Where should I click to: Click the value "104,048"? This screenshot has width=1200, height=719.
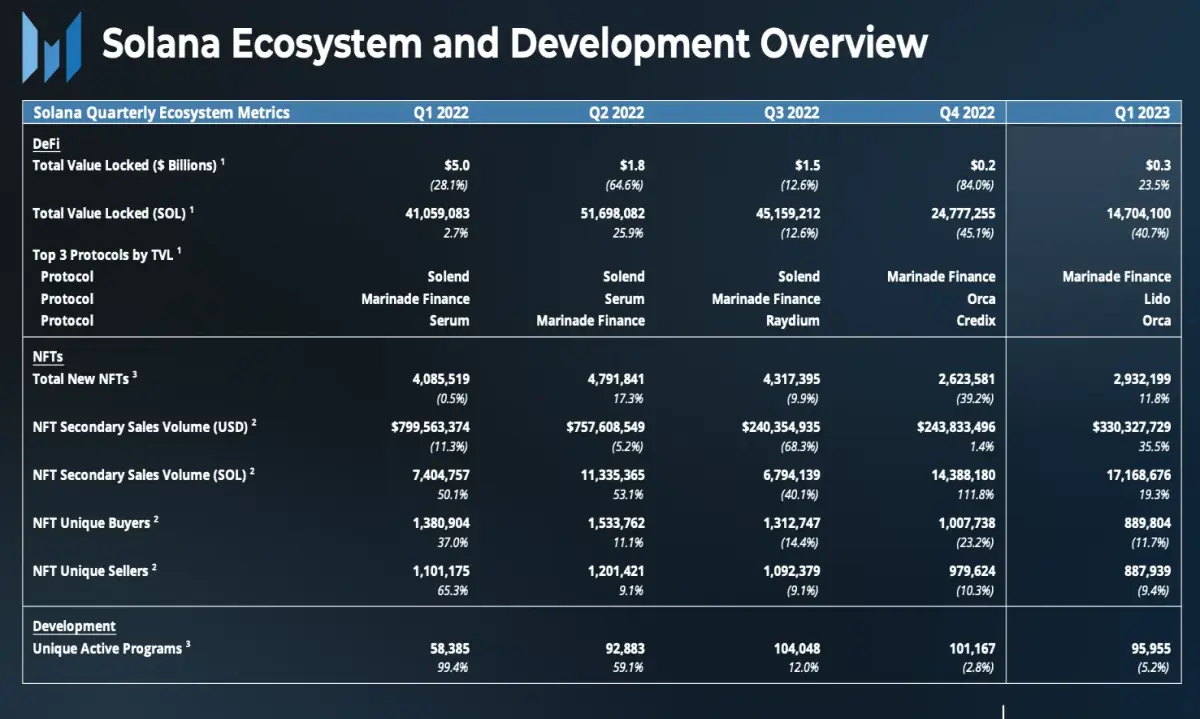point(795,648)
